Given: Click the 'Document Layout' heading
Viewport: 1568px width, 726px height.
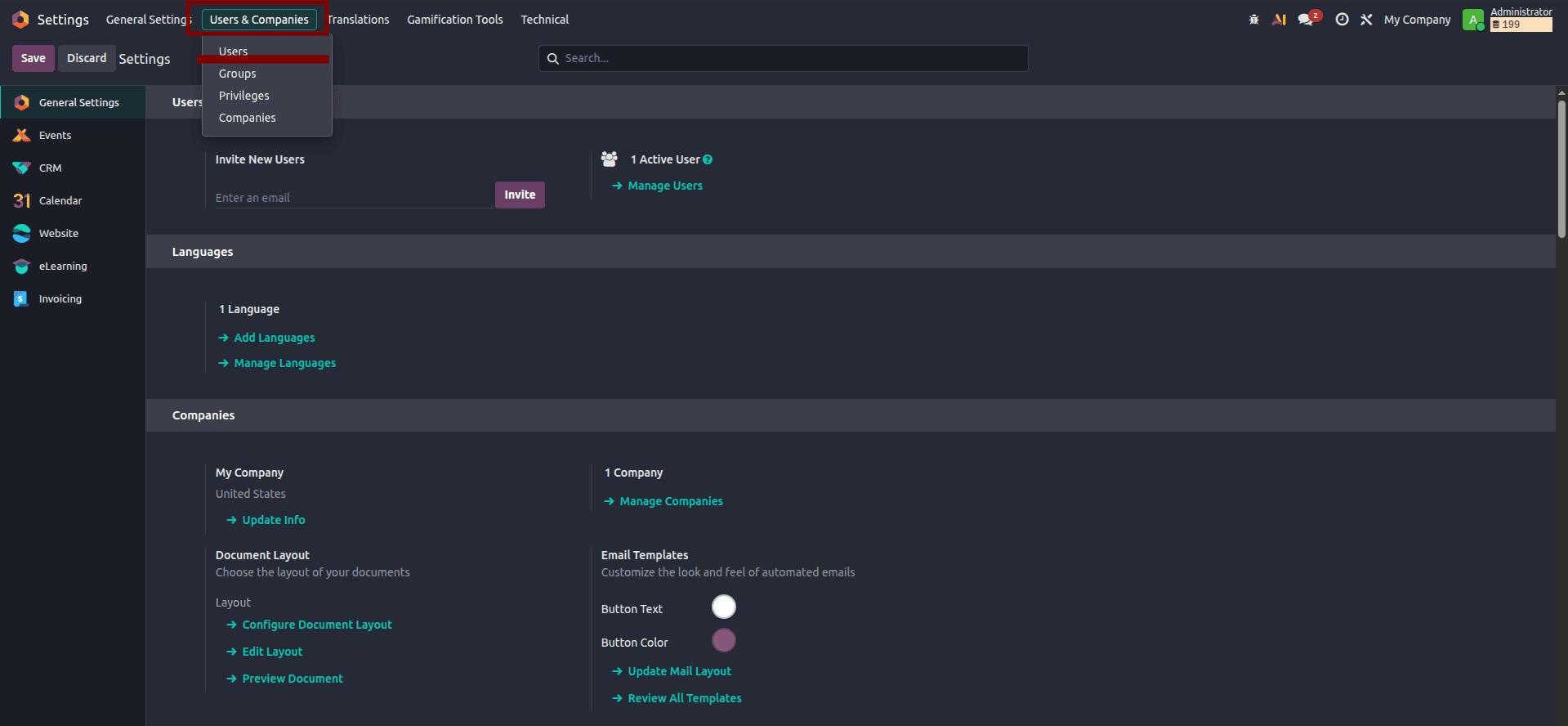Looking at the screenshot, I should tap(262, 555).
